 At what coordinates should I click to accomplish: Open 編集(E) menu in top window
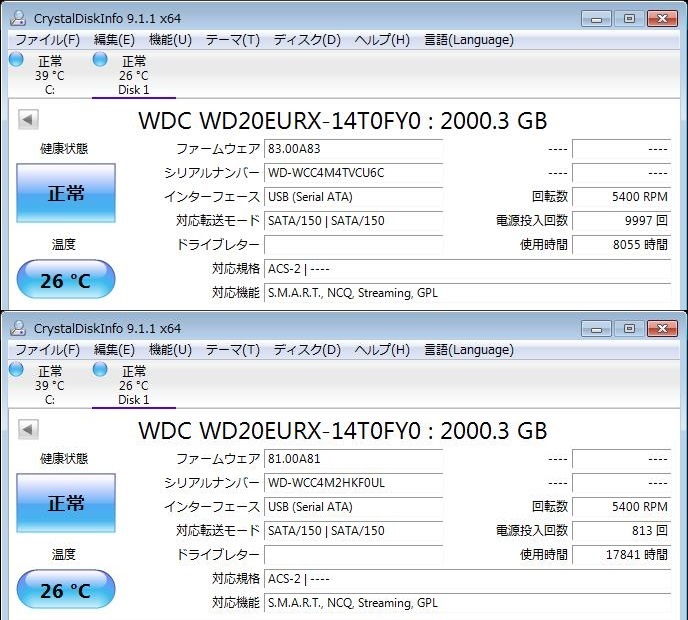(x=114, y=40)
